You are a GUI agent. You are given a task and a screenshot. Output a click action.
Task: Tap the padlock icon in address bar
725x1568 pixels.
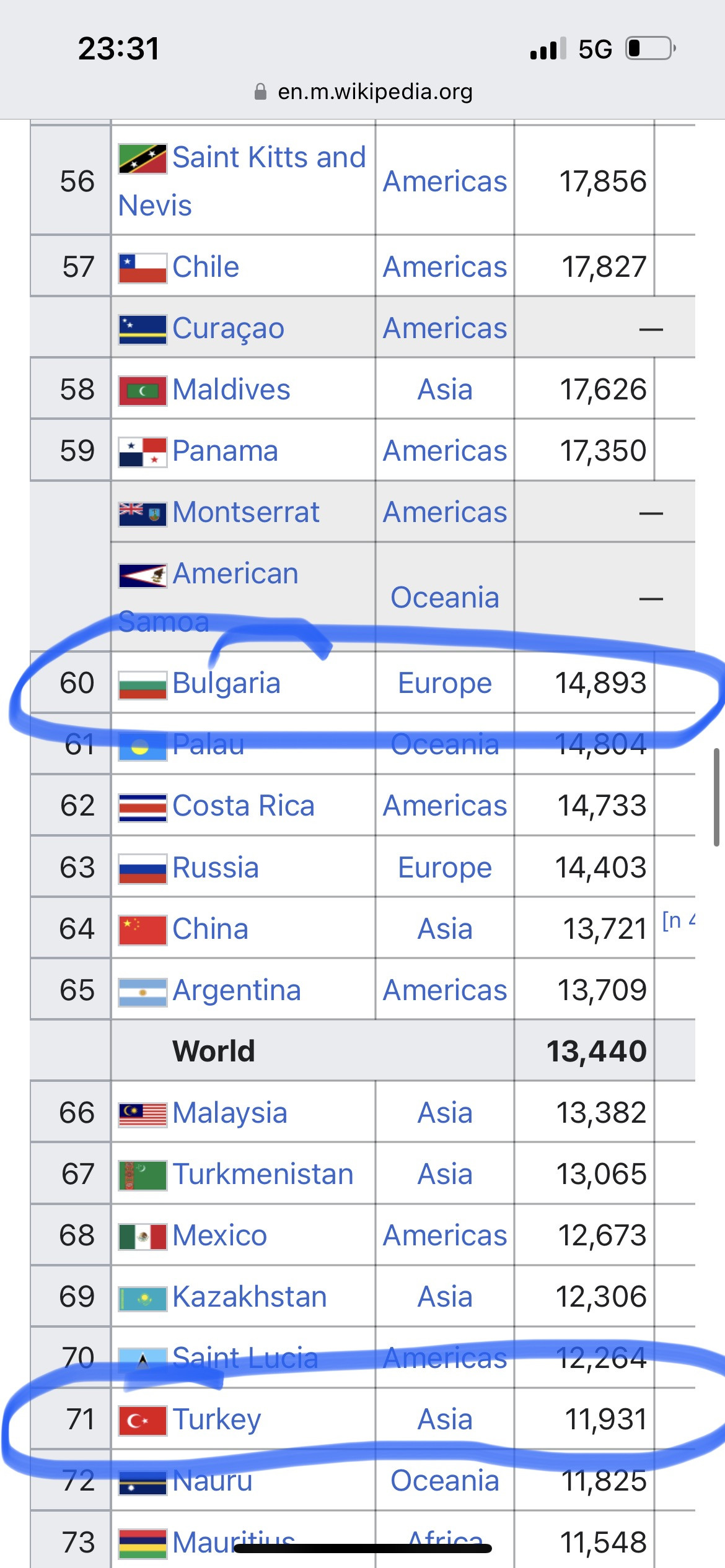point(261,92)
